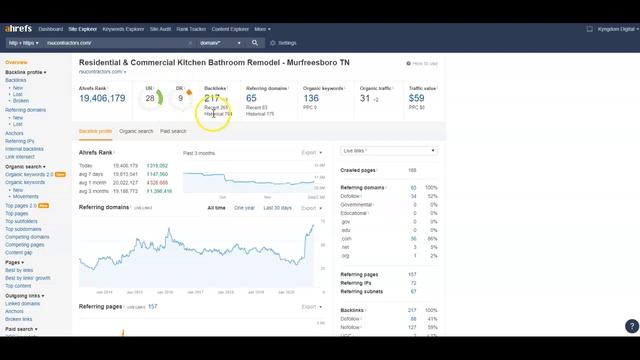
Task: Open Backlinks in the sidebar
Action: (16, 80)
